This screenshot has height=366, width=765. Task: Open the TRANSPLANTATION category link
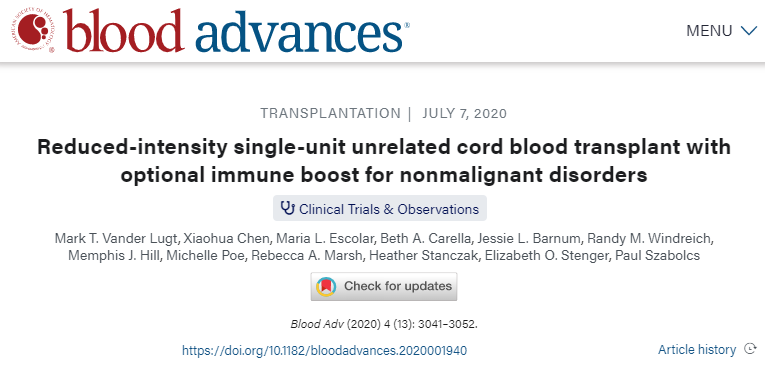tap(330, 114)
